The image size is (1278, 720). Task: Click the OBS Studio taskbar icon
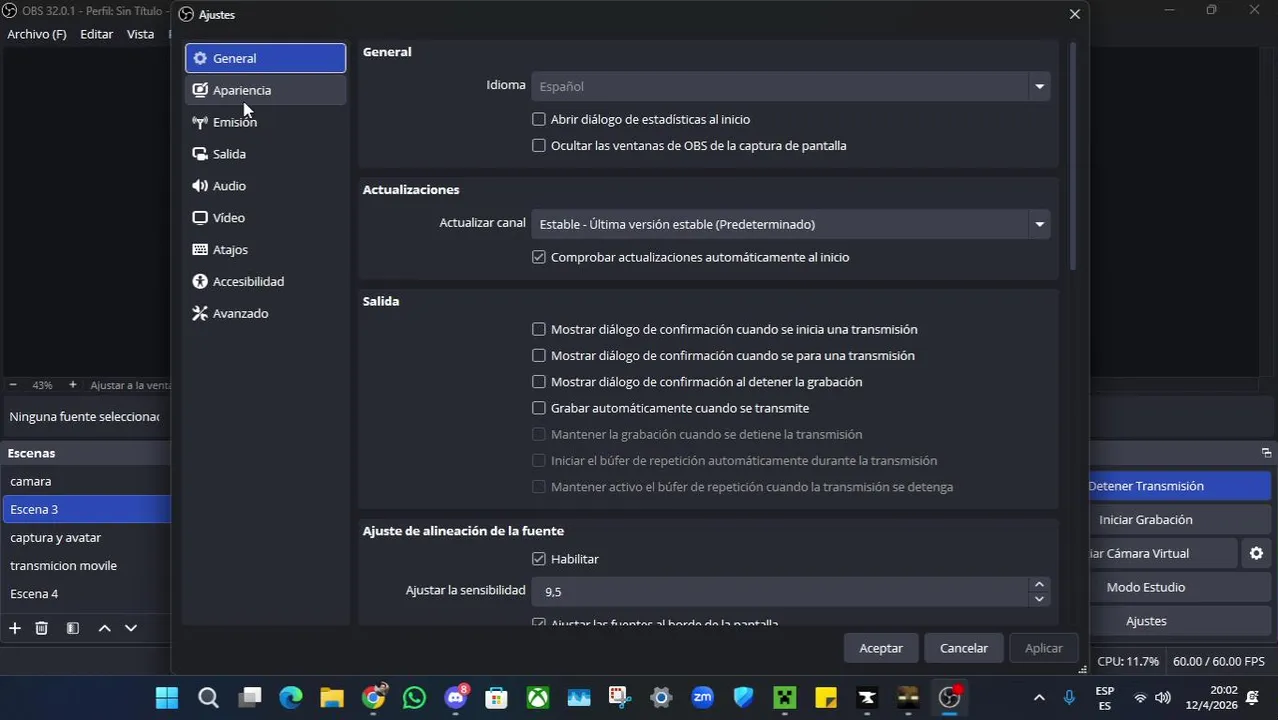[x=949, y=697]
